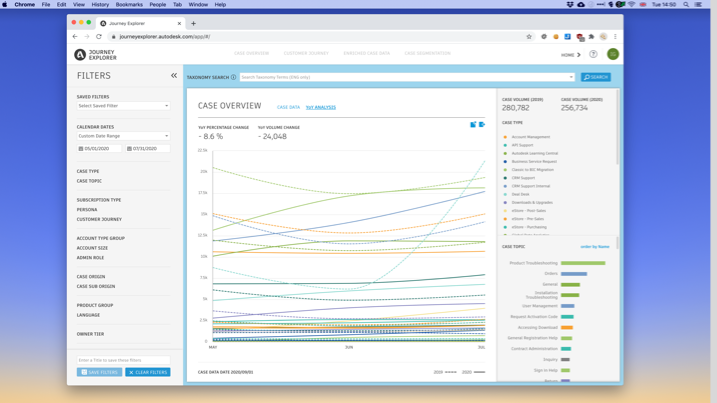Expand the Language filter
The width and height of the screenshot is (717, 403).
(x=88, y=315)
